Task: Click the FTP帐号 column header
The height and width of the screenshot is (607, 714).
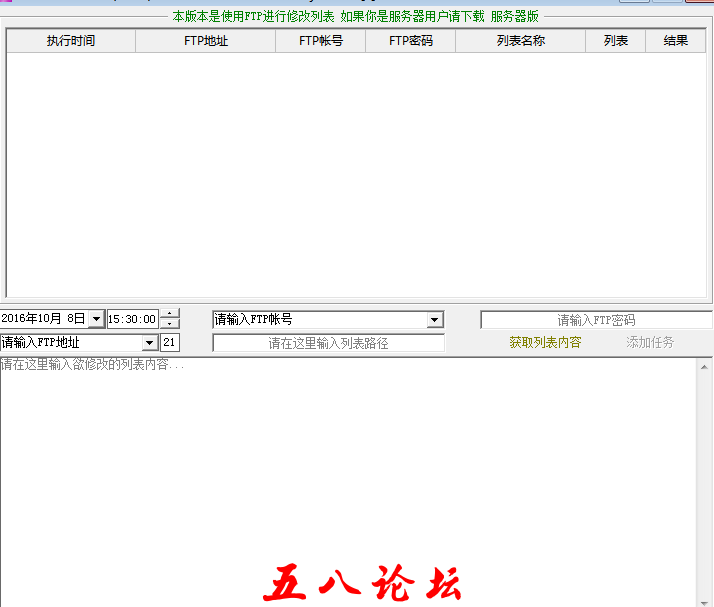Action: click(x=320, y=41)
